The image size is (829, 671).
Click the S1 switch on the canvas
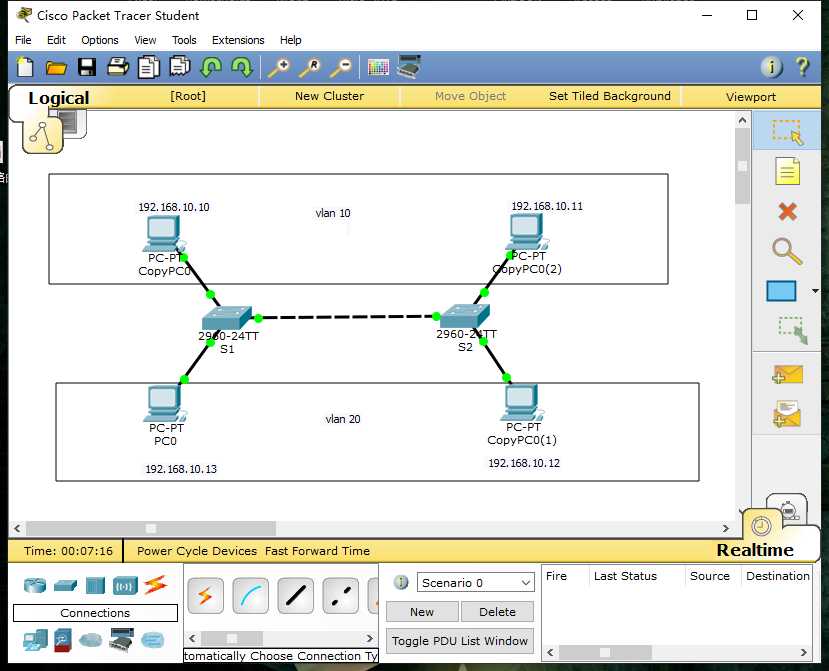click(x=227, y=317)
